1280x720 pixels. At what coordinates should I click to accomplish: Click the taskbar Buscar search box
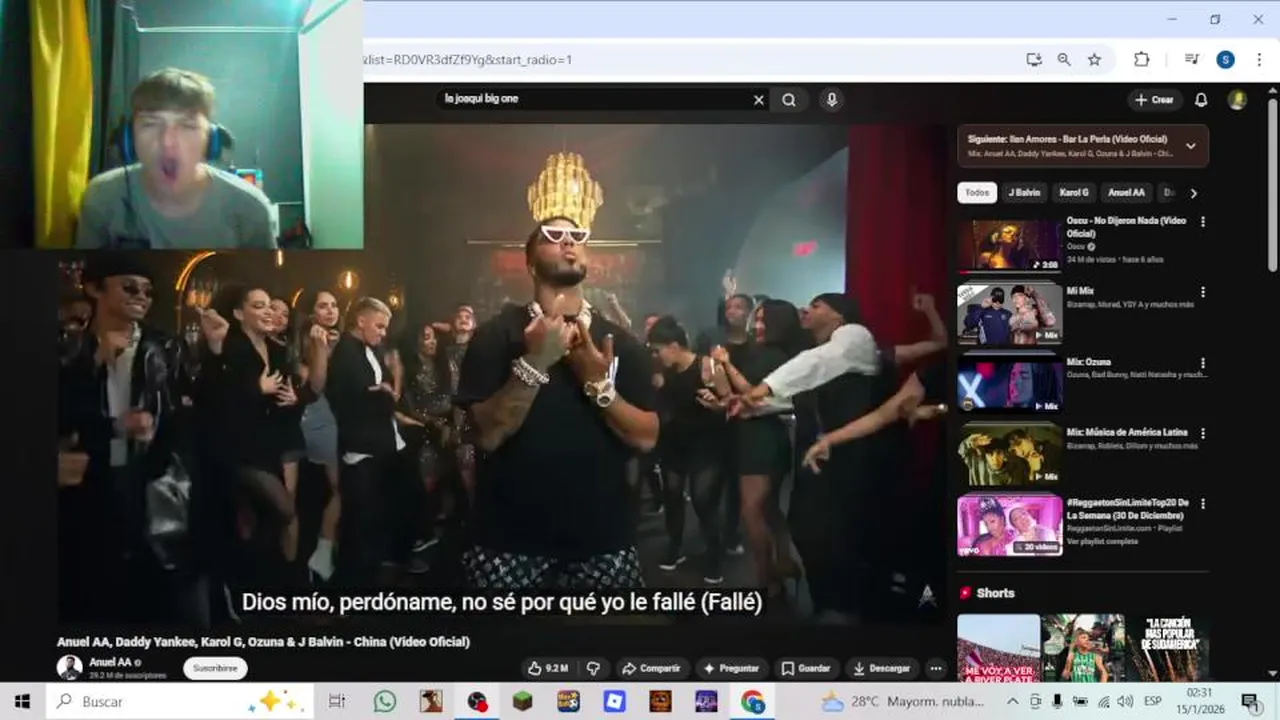coord(180,702)
